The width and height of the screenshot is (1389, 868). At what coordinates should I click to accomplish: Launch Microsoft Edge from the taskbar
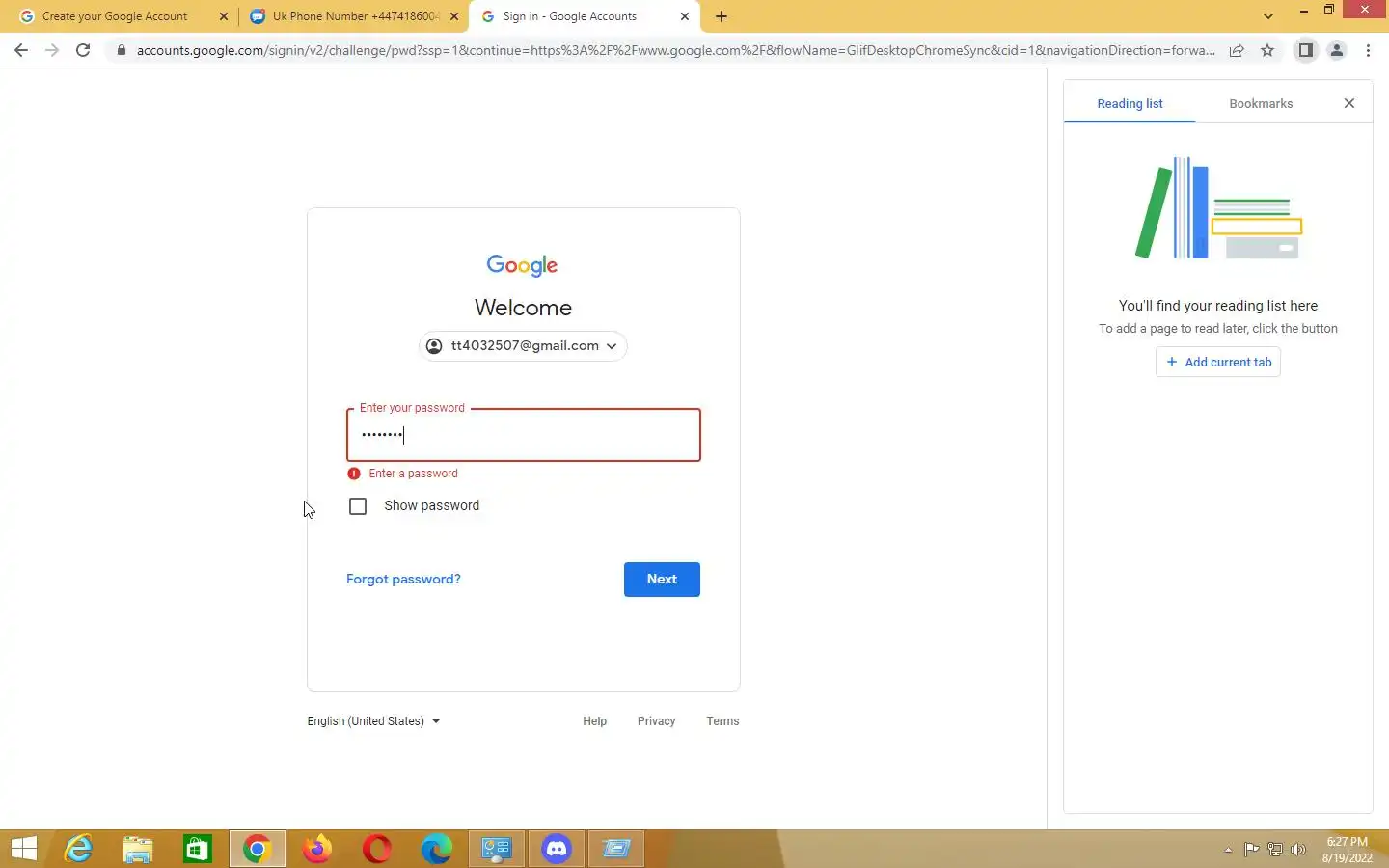tap(437, 849)
